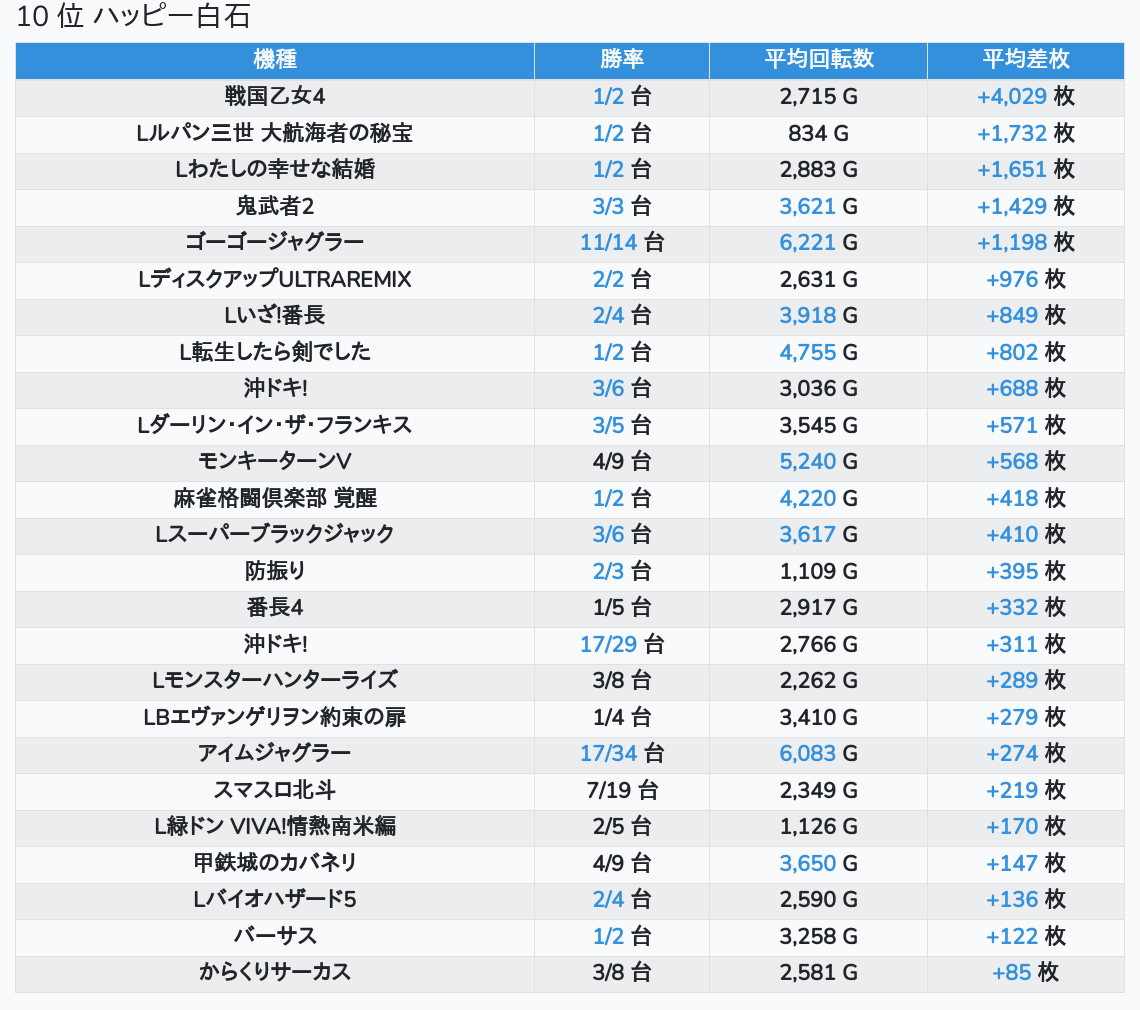This screenshot has height=1010, width=1140.
Task: Select machine name Lモンスターハンターライズ
Action: click(x=275, y=680)
